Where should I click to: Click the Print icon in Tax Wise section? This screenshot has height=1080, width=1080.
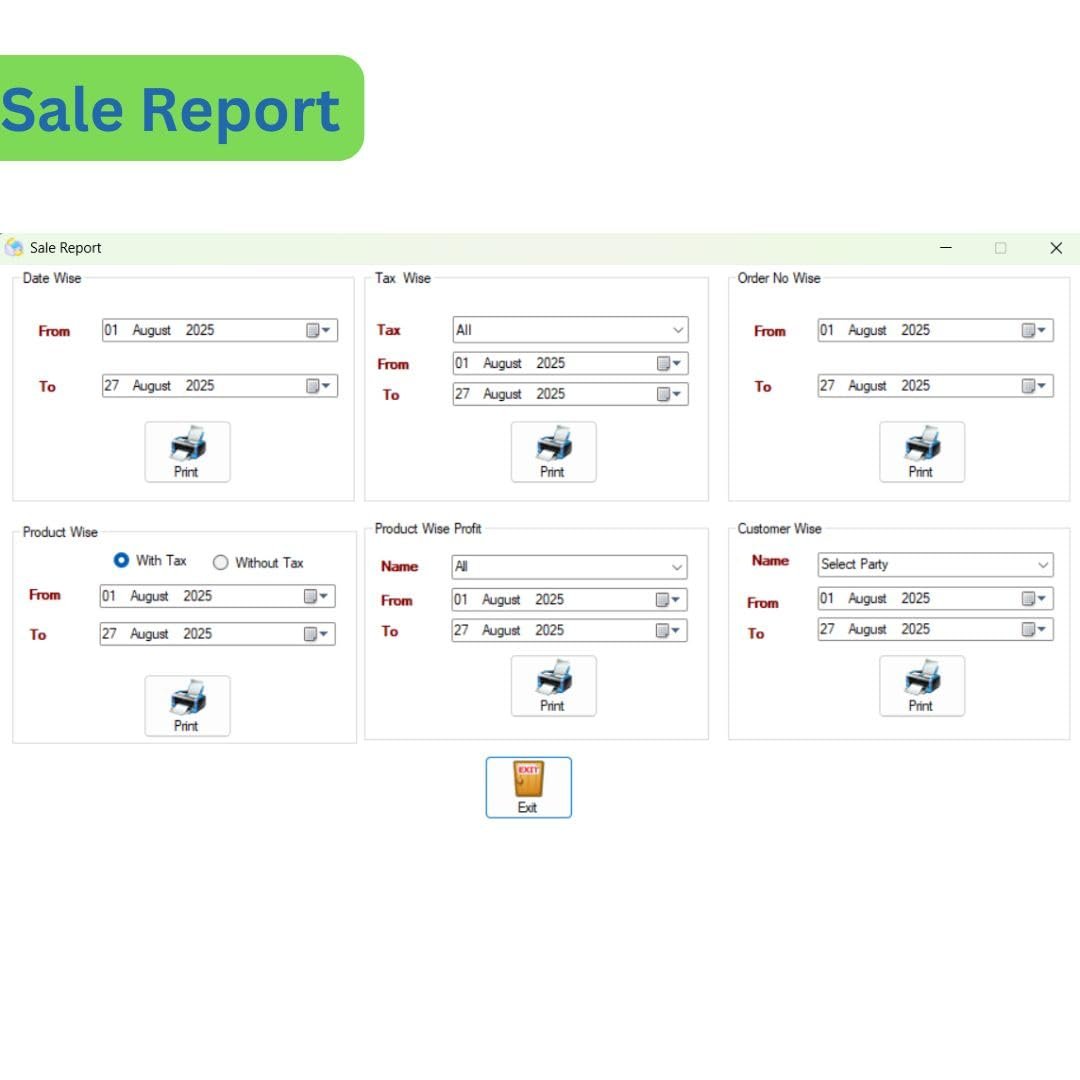pyautogui.click(x=553, y=448)
